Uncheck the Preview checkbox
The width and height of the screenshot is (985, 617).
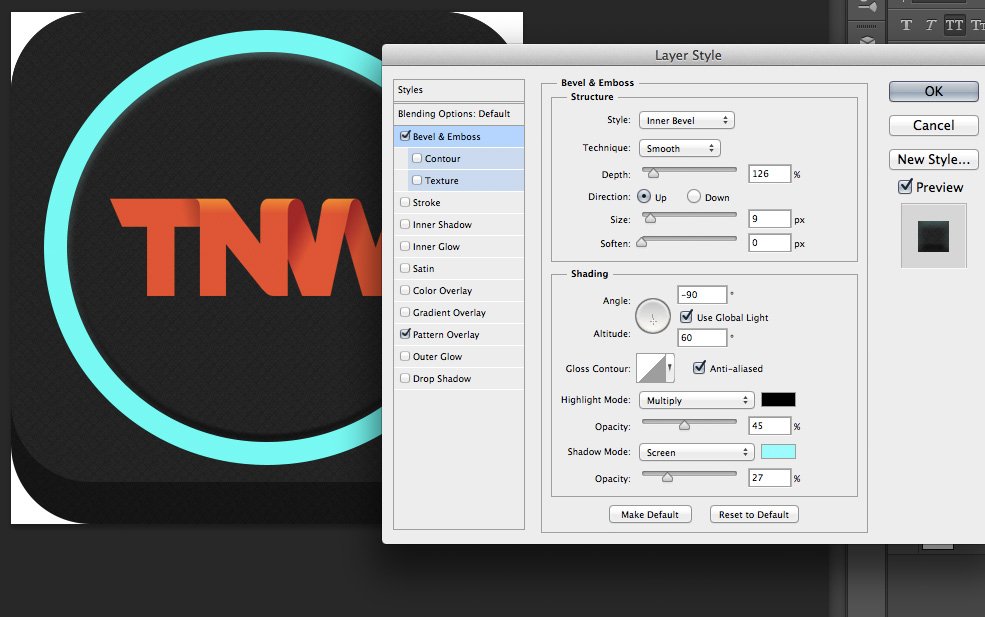pyautogui.click(x=905, y=187)
